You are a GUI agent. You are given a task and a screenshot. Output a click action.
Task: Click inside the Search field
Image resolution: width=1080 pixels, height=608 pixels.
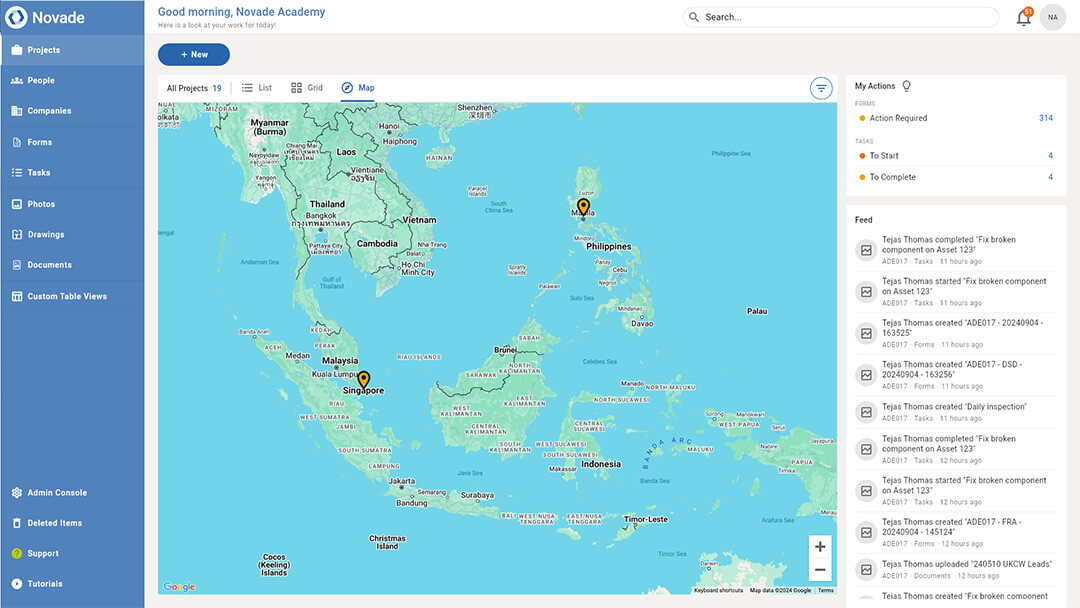tap(840, 17)
